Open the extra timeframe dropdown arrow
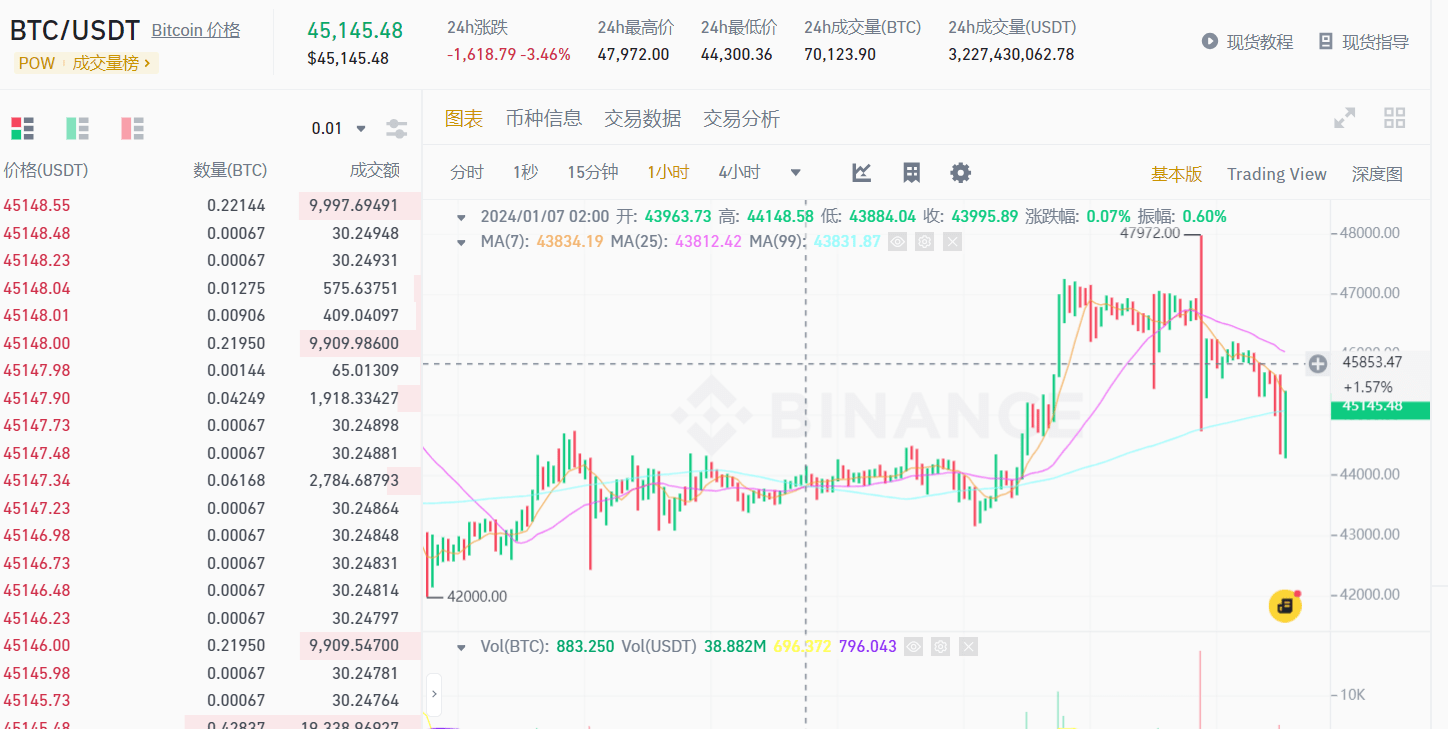 (x=795, y=172)
